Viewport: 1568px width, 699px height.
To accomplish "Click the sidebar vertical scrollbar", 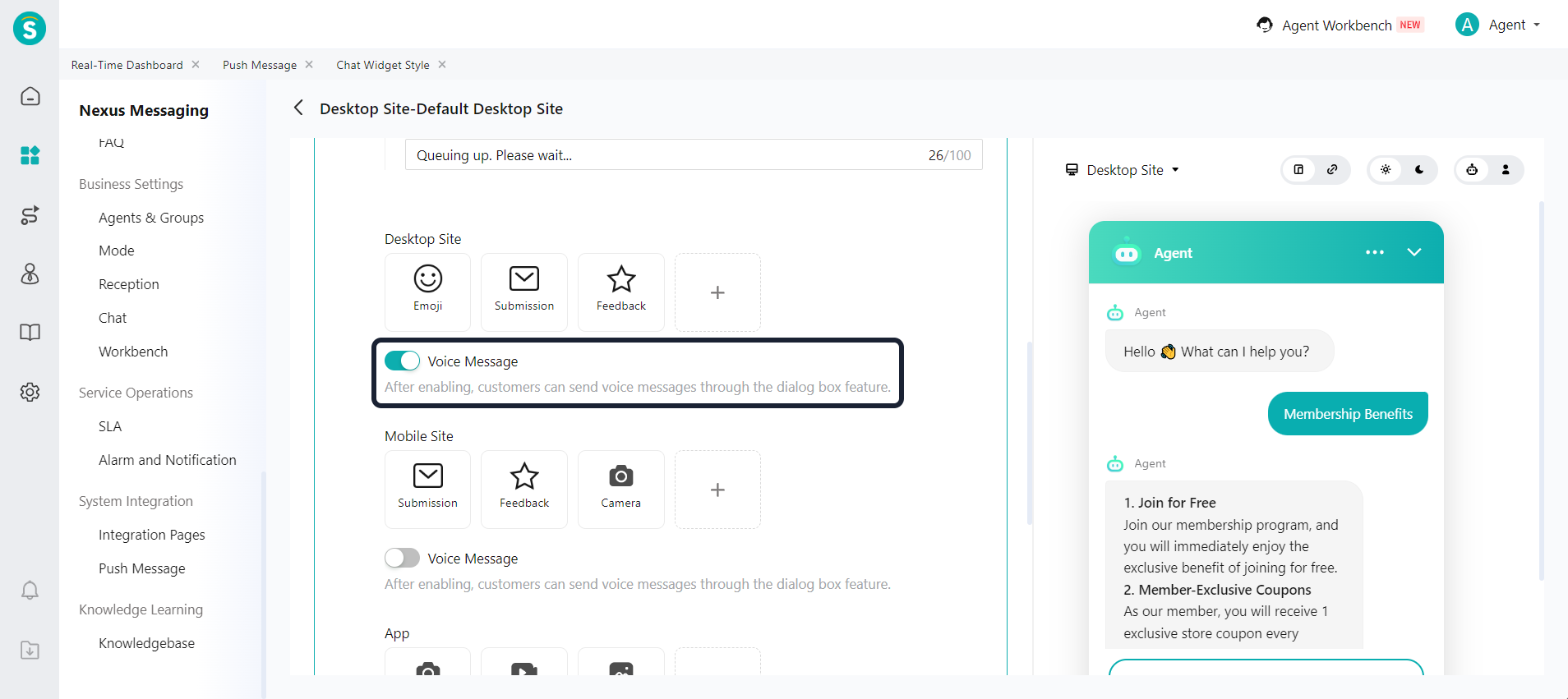I will [x=264, y=584].
